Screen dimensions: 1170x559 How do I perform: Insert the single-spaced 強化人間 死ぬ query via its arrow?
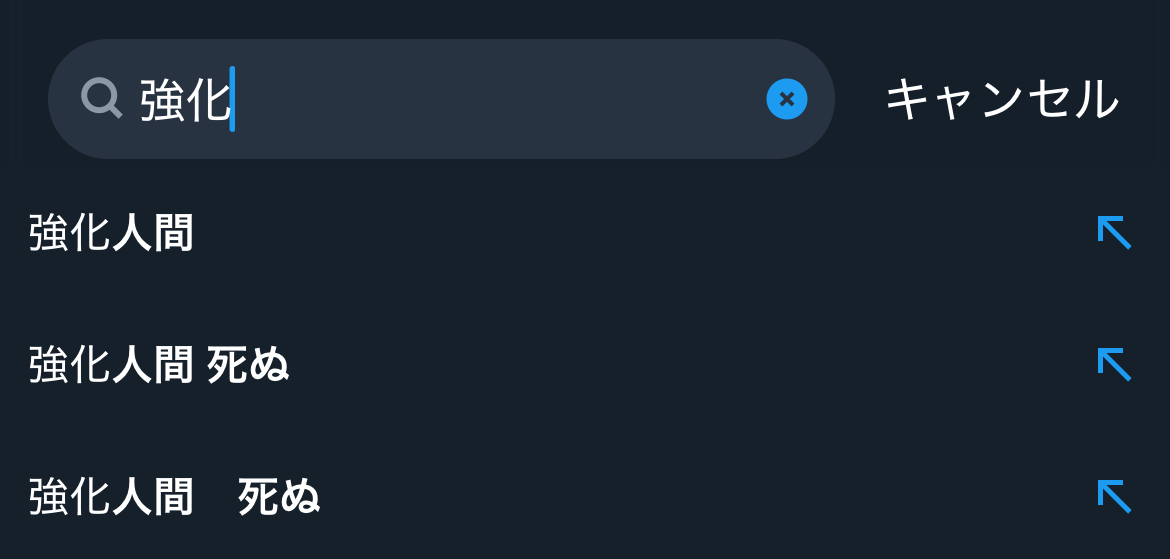coord(1113,365)
